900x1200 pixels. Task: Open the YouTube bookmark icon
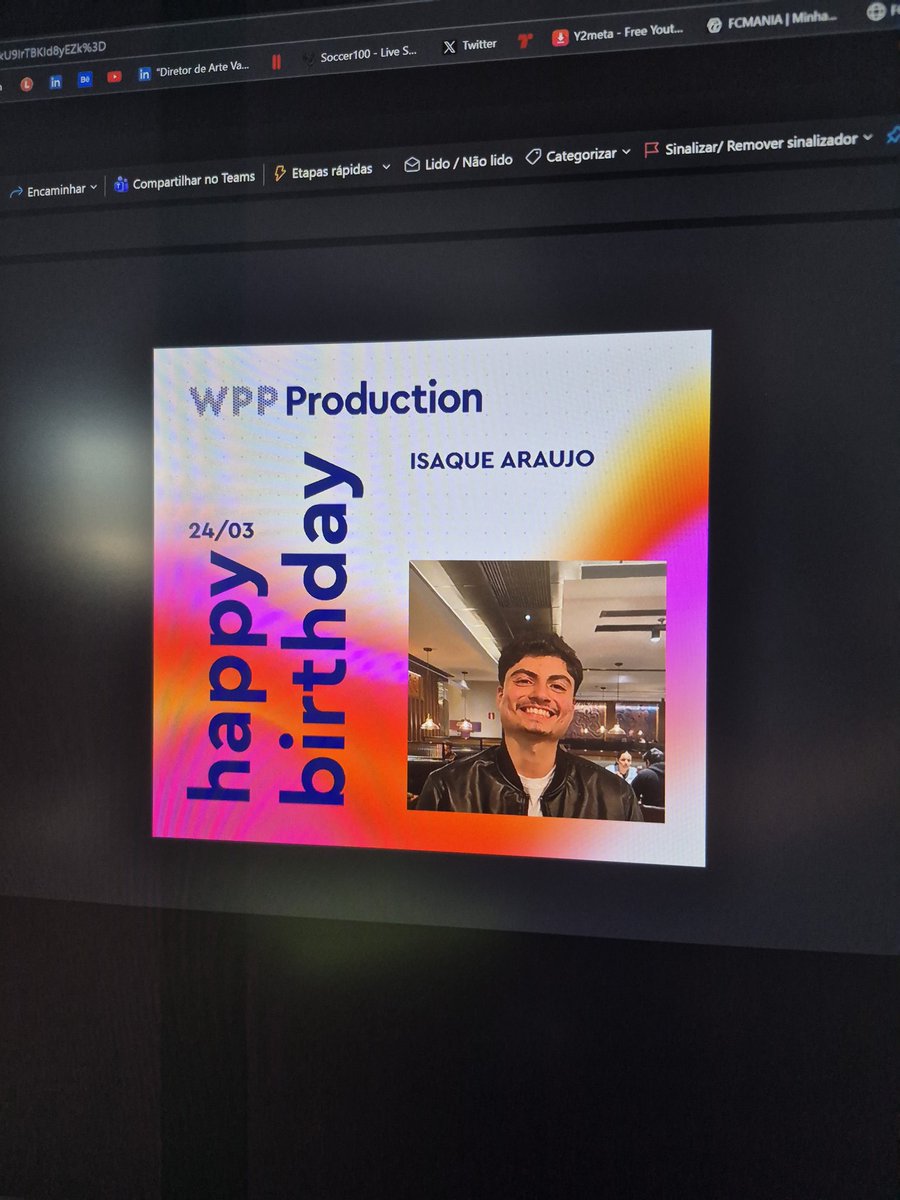[x=115, y=77]
